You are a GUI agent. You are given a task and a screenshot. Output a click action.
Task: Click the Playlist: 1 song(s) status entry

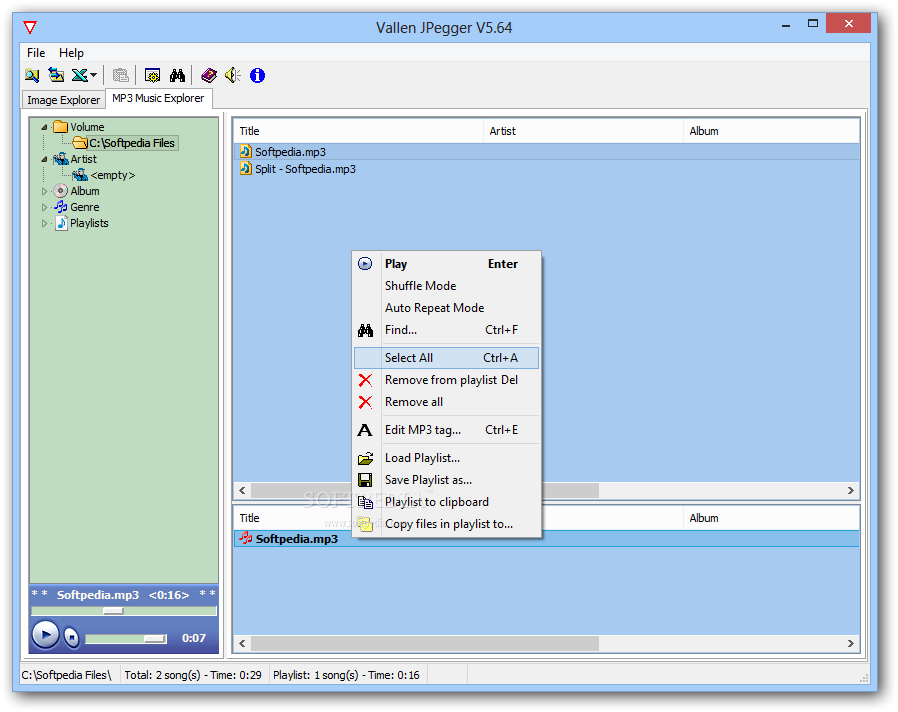coord(346,675)
